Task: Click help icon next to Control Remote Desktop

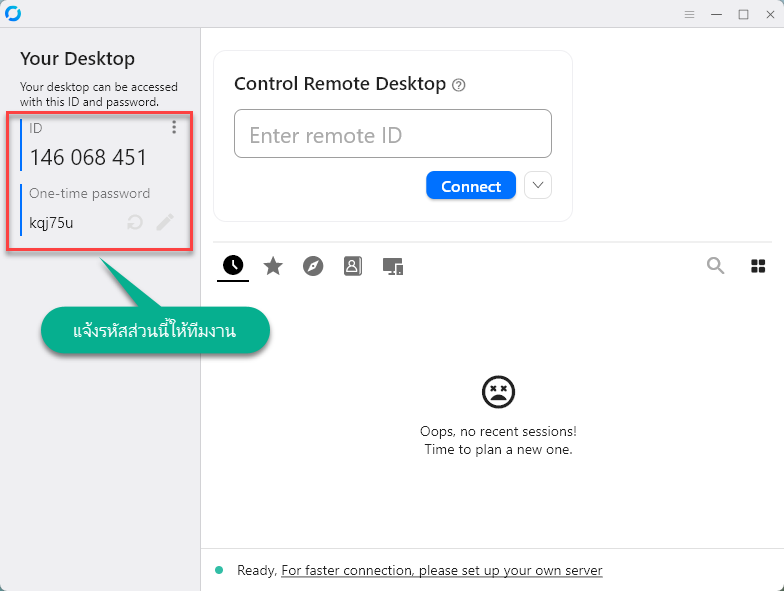Action: [459, 85]
